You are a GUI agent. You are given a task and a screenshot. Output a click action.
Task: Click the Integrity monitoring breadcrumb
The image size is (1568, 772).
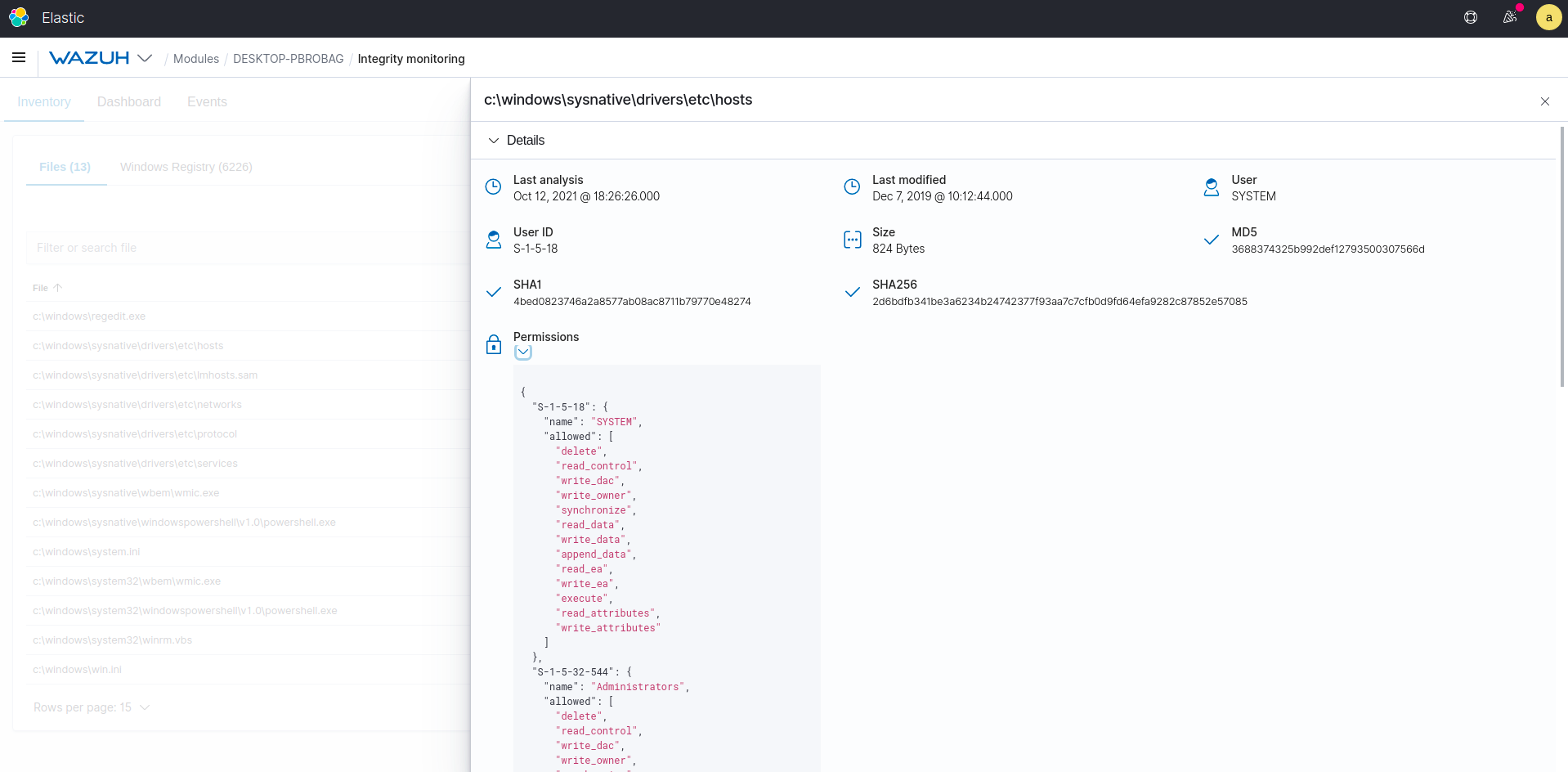point(411,59)
